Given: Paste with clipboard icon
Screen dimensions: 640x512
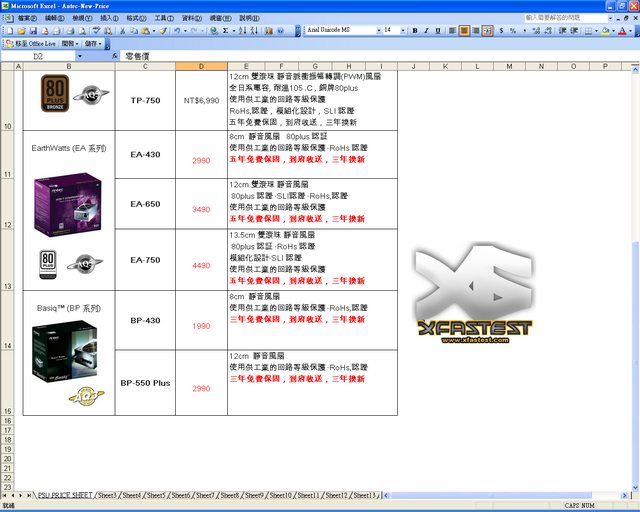Looking at the screenshot, I should pos(146,31).
